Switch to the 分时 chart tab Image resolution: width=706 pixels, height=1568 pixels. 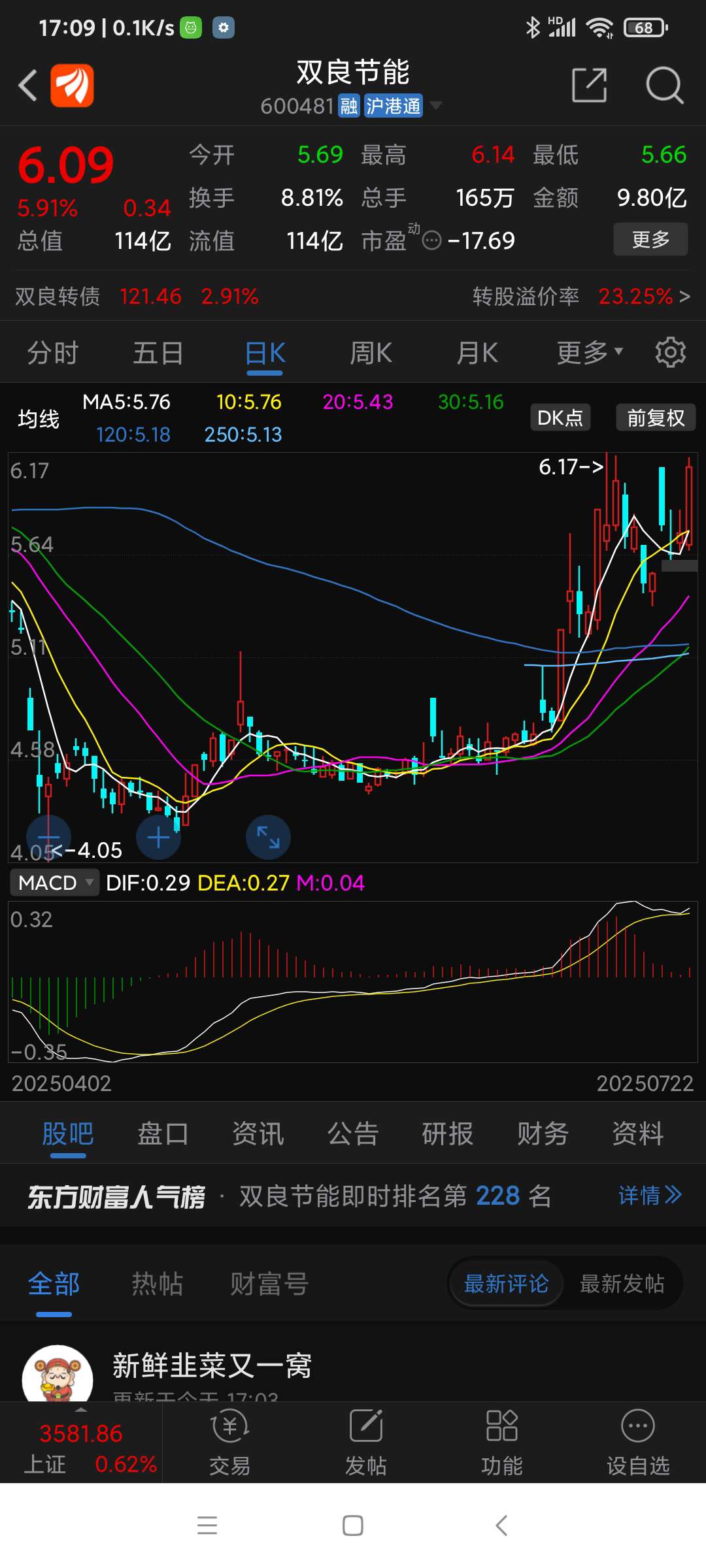pos(52,353)
